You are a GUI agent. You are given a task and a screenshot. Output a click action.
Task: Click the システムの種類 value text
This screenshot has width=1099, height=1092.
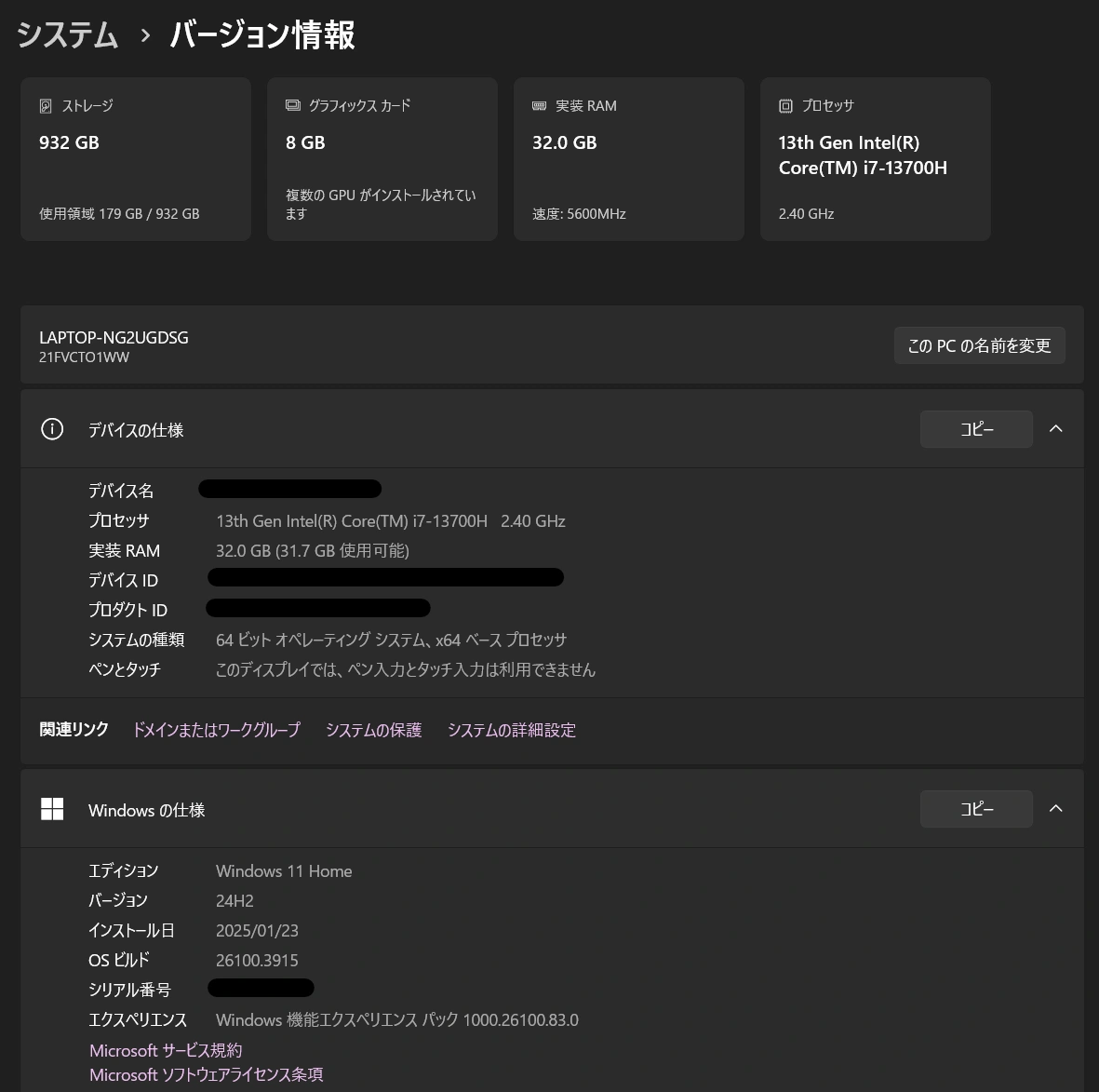click(x=391, y=640)
